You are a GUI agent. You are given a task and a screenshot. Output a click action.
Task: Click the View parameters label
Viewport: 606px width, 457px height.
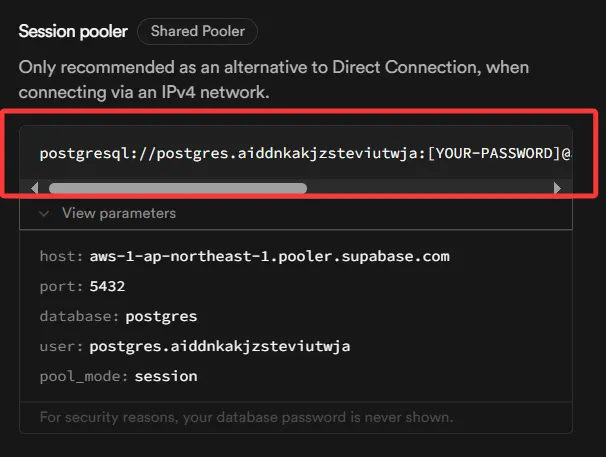[x=118, y=213]
